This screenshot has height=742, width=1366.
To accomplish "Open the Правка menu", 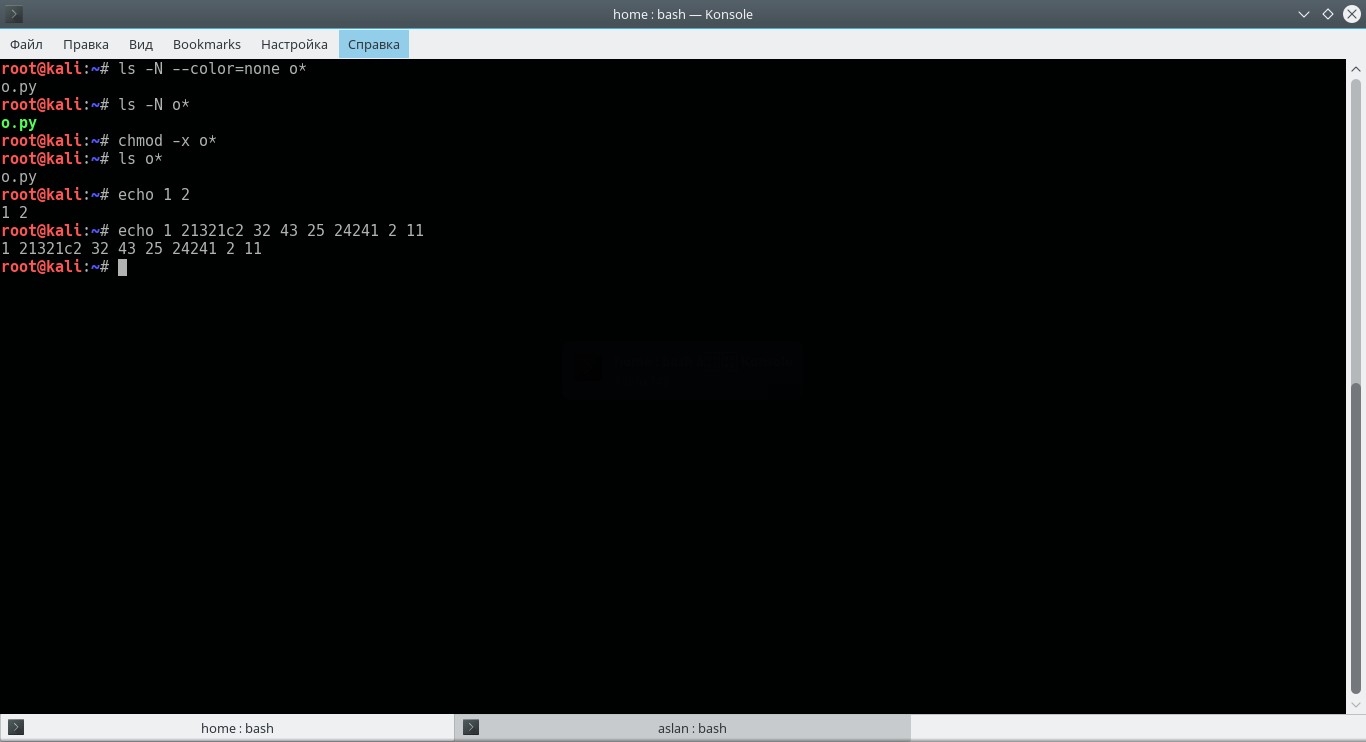I will [x=85, y=44].
